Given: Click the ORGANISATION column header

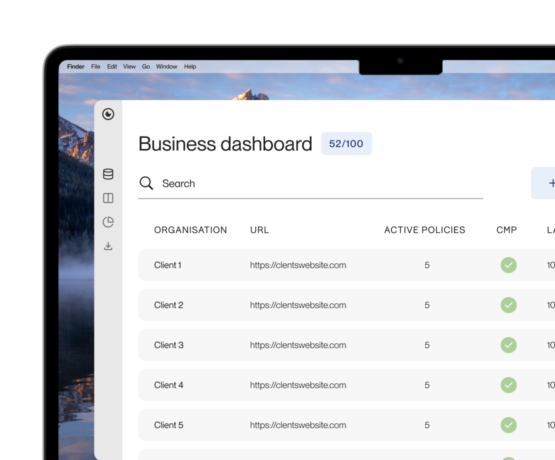Looking at the screenshot, I should tap(190, 230).
